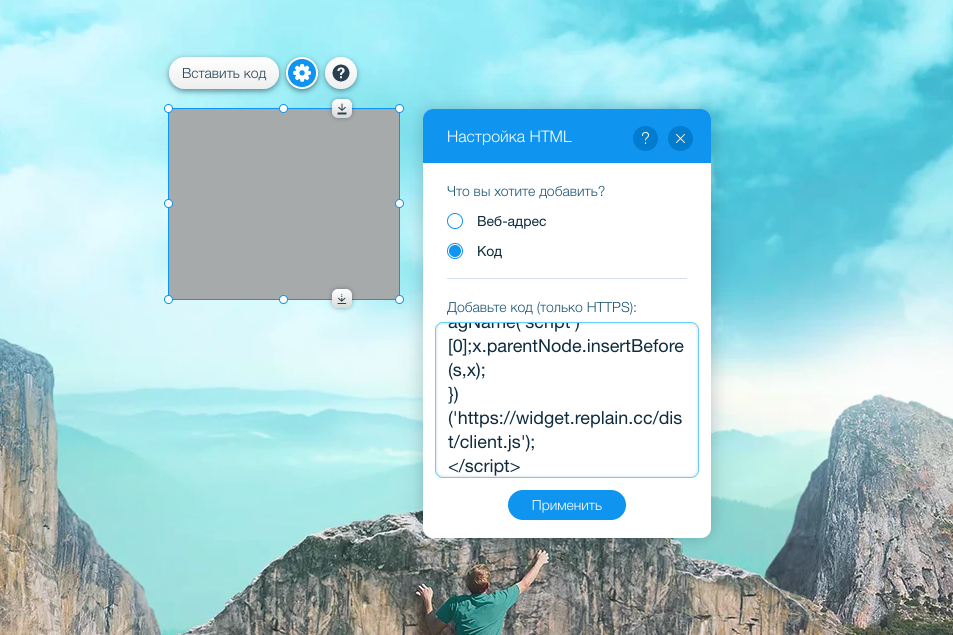Click the "Что вы хотите добавить?" text

pos(526,191)
